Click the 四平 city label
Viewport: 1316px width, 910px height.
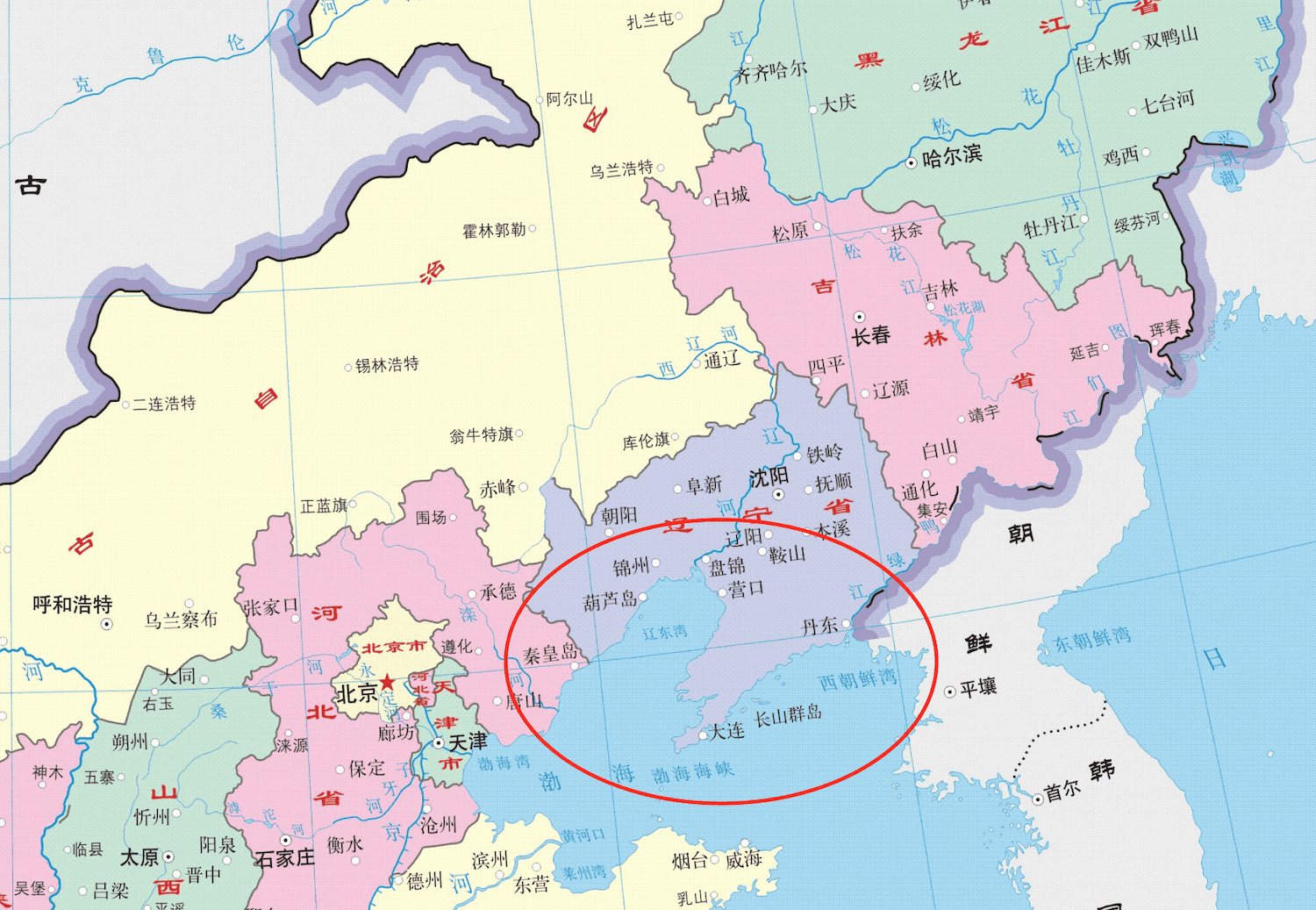pyautogui.click(x=826, y=365)
